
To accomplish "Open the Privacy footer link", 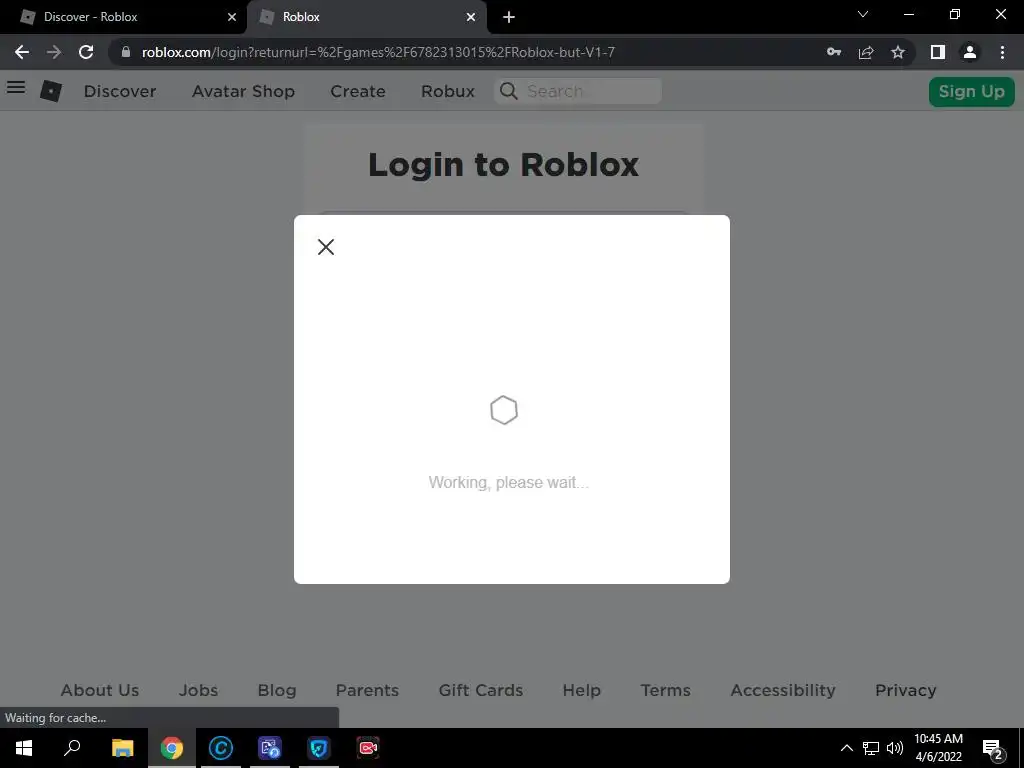I will click(906, 690).
